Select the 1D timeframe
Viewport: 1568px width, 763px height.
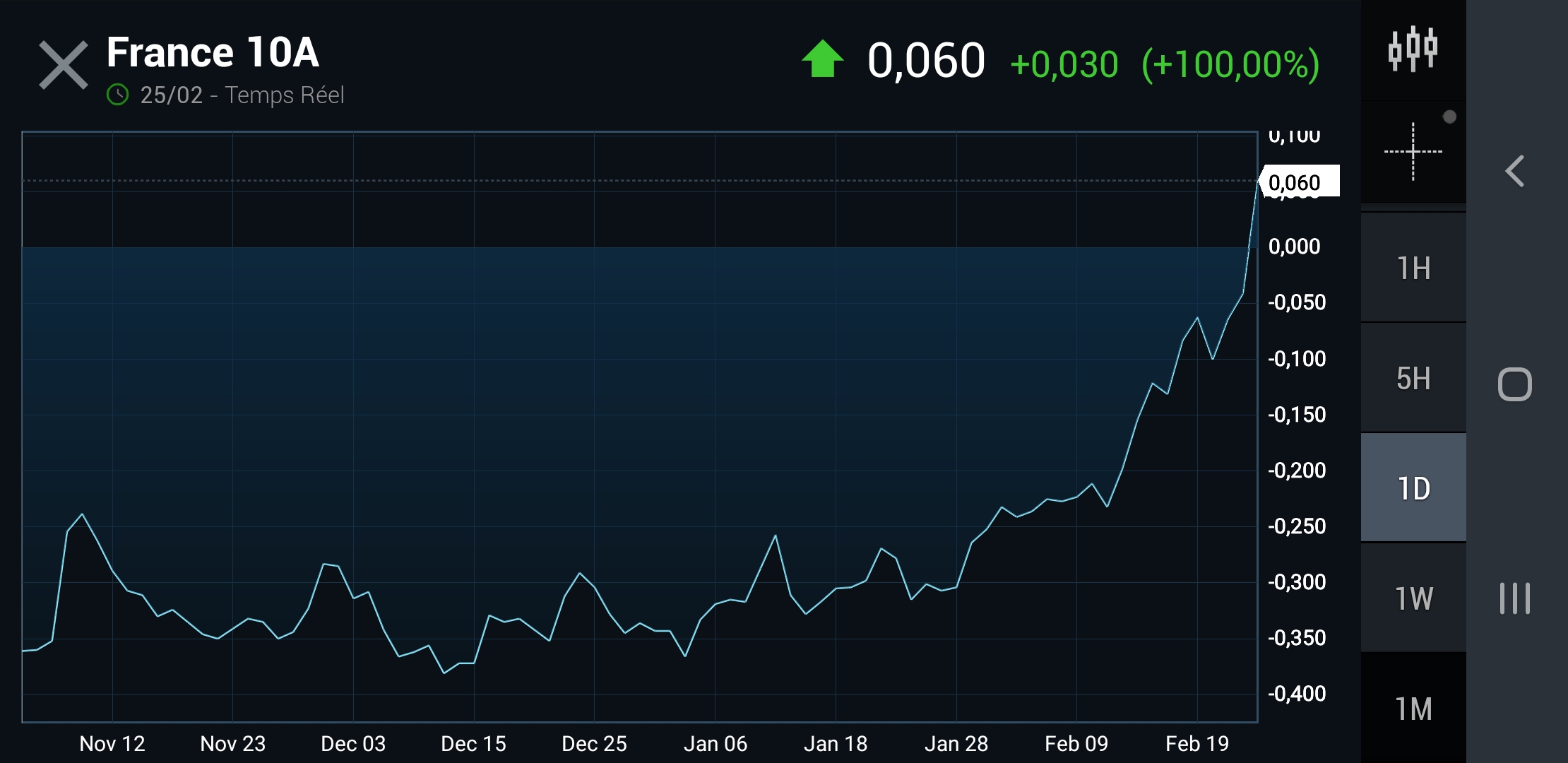(1413, 488)
